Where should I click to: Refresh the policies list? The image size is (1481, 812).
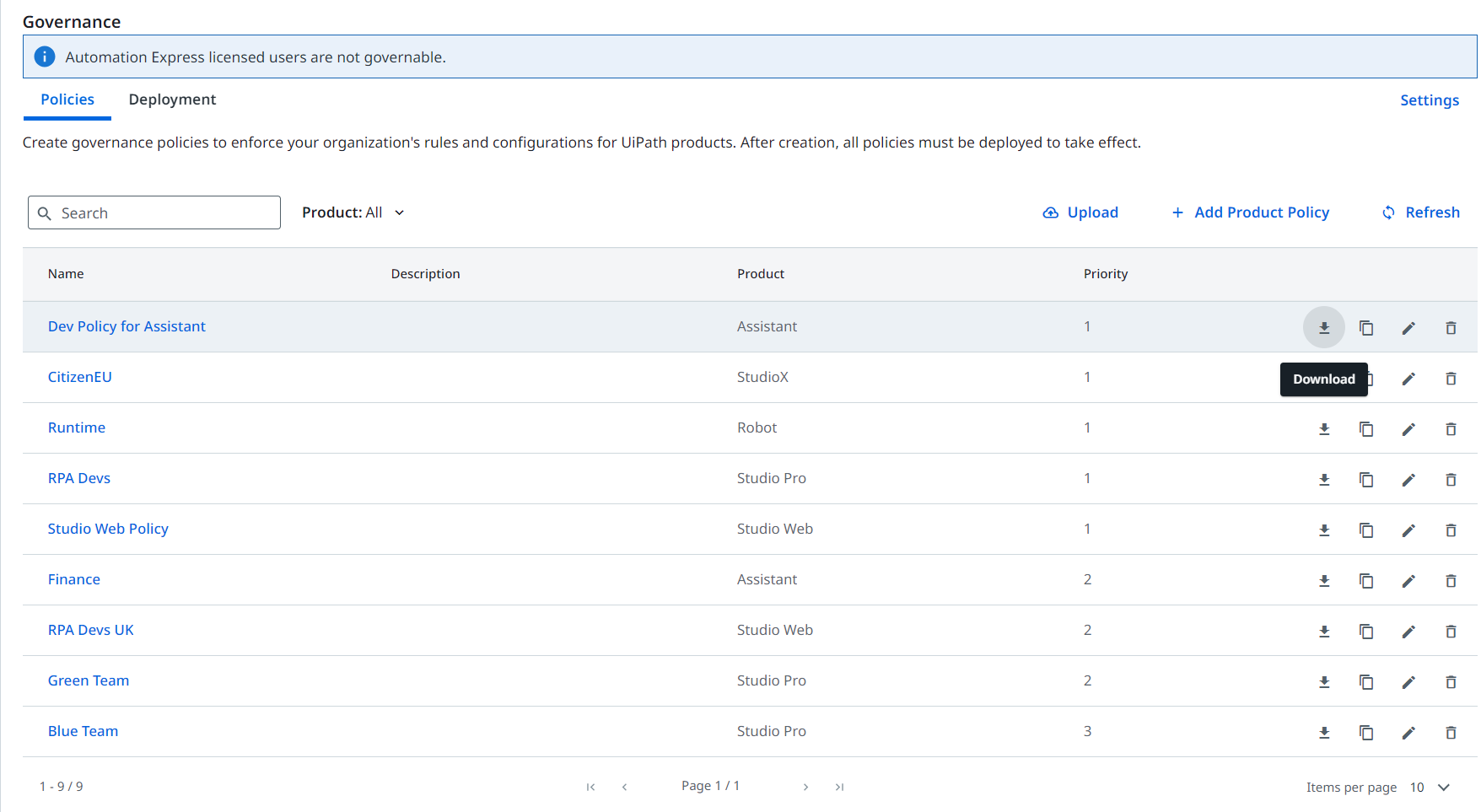1421,212
